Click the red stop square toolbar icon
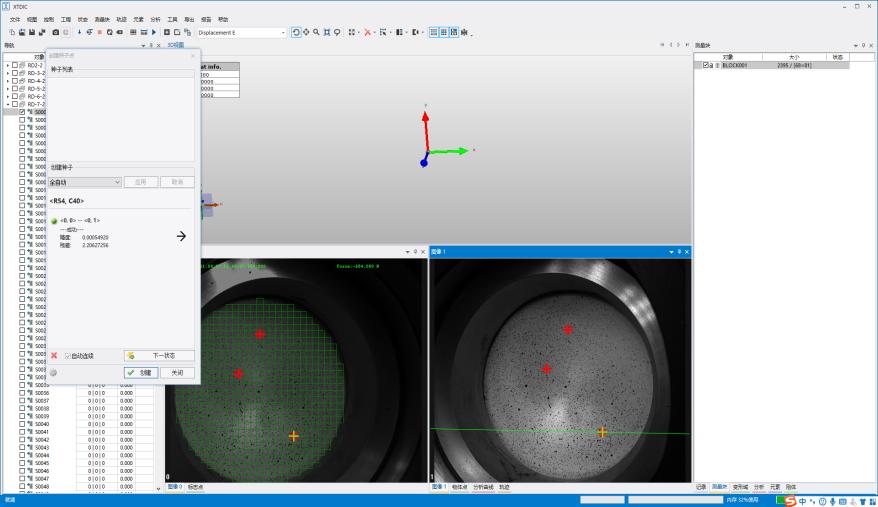This screenshot has width=878, height=507. pos(100,32)
